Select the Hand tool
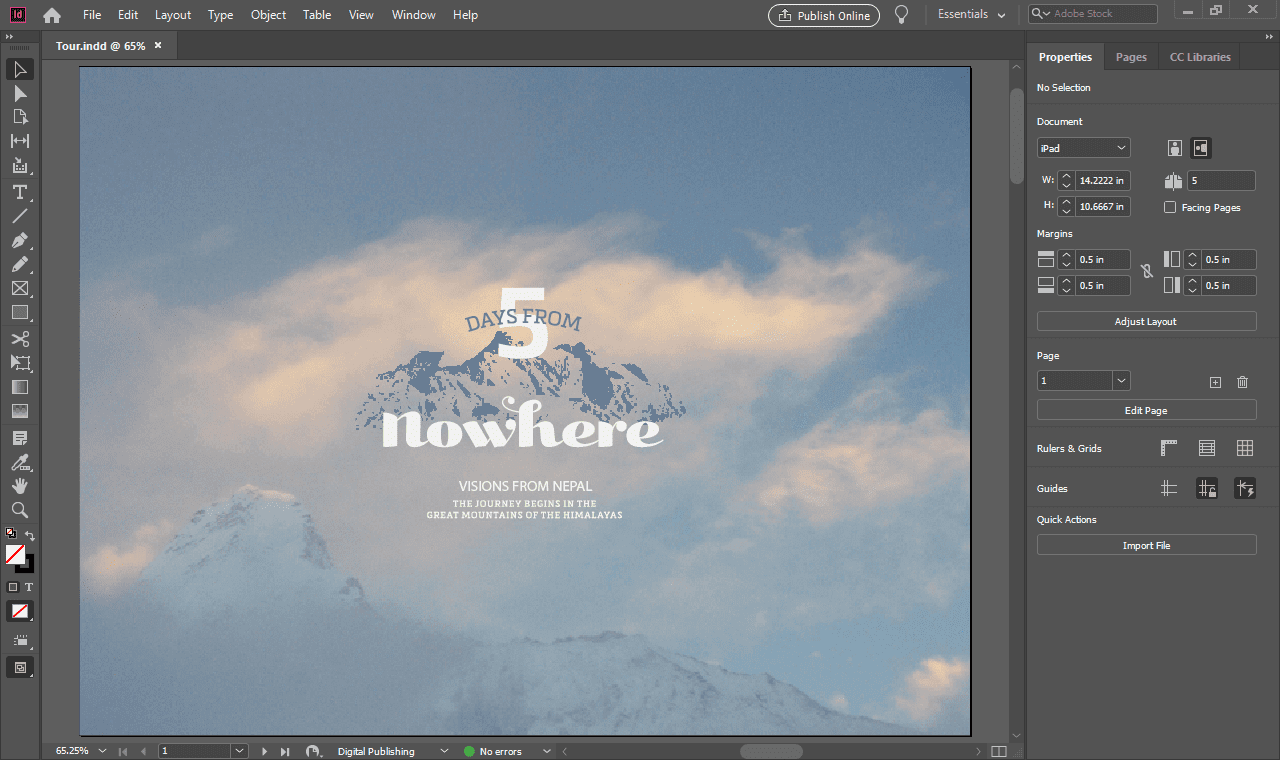 [20, 485]
